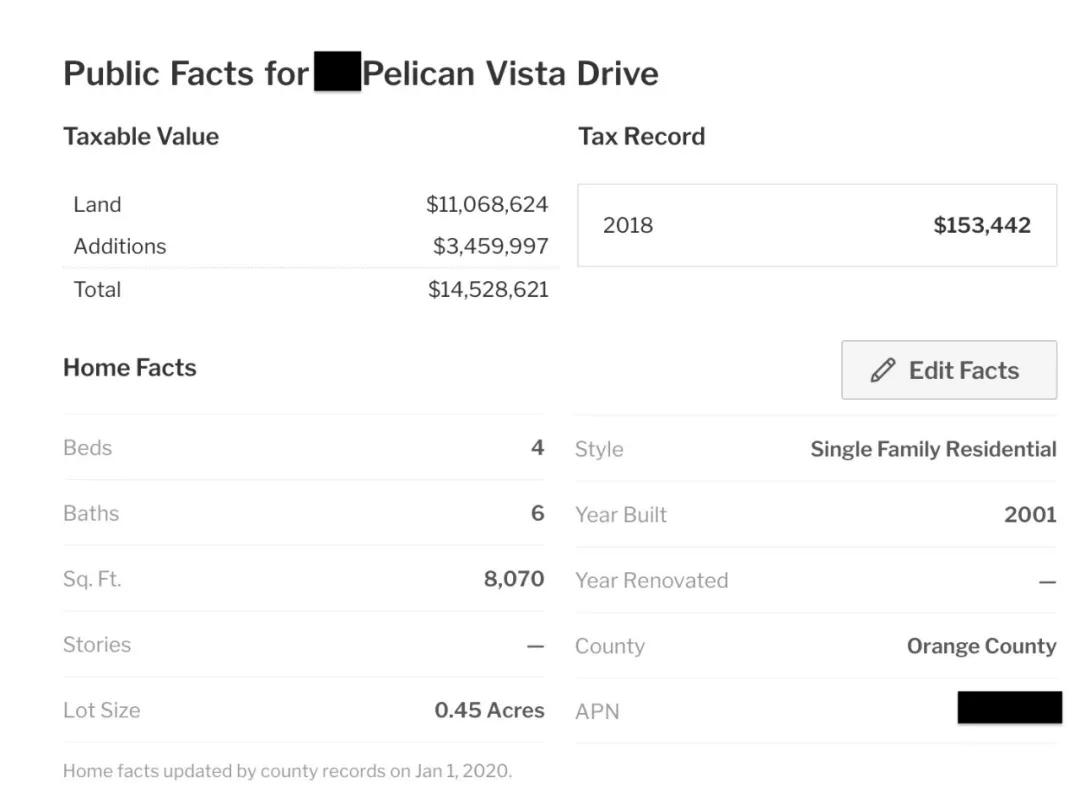
Task: Click the Home Facts heading
Action: (130, 368)
